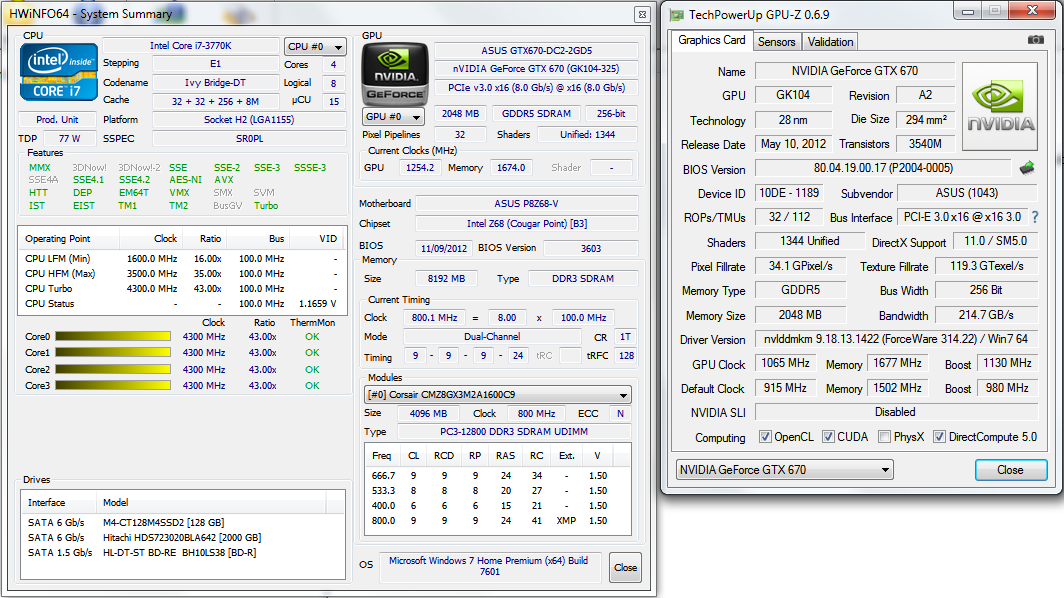The height and width of the screenshot is (598, 1064).
Task: Click the NVIDIA logo in GPU-Z
Action: pos(1000,107)
